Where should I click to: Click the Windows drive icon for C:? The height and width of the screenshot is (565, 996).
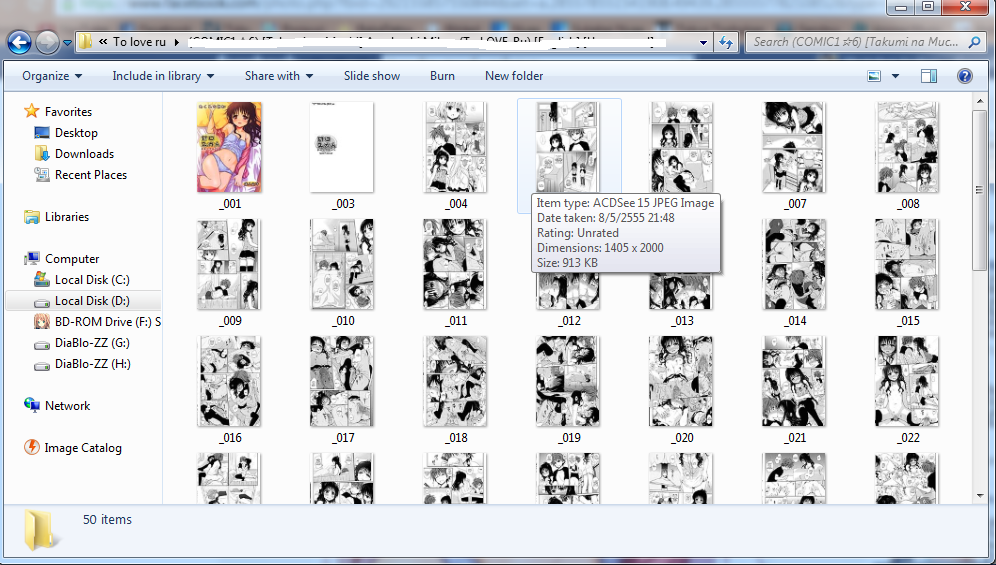42,279
